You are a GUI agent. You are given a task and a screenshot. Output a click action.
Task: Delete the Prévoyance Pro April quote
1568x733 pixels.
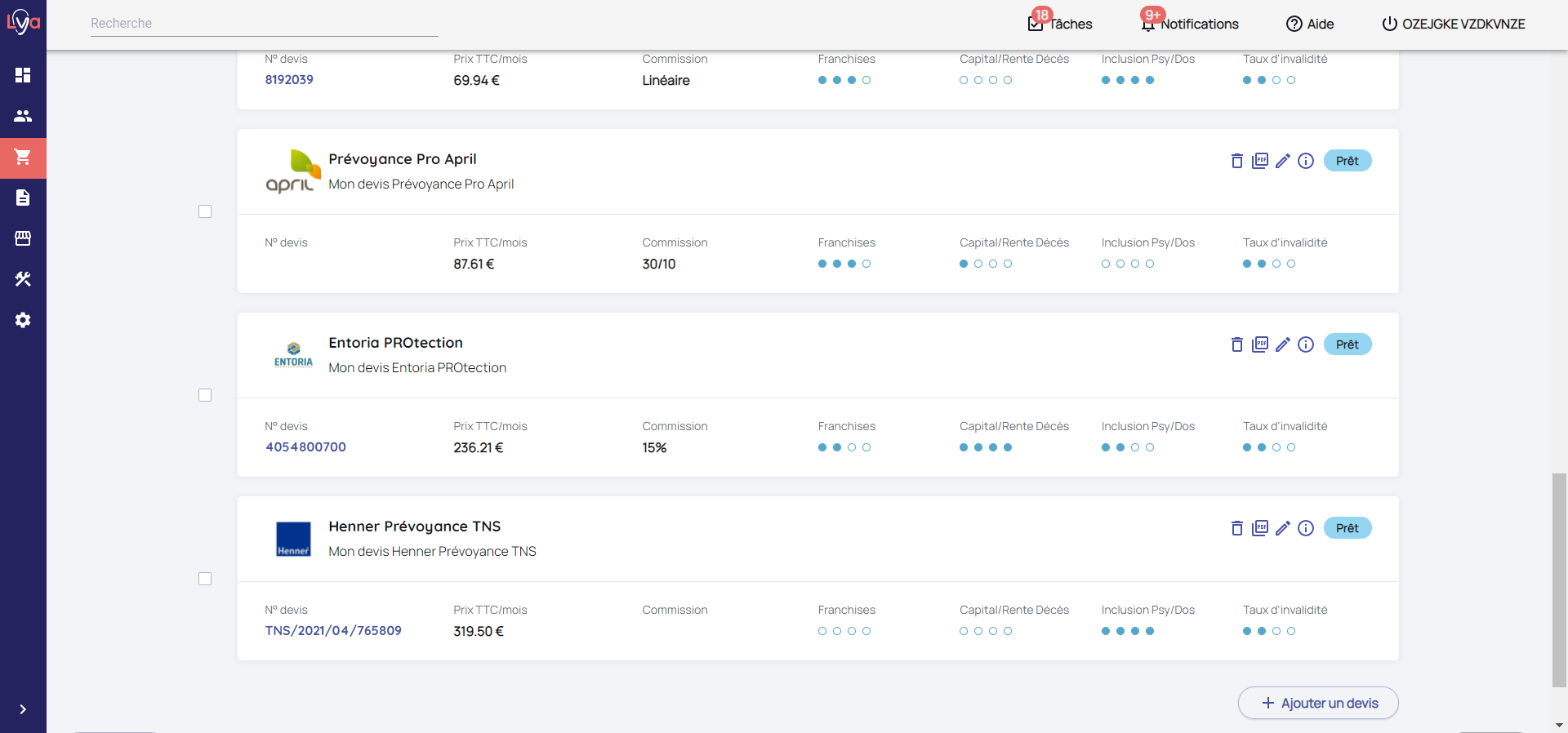(1236, 161)
